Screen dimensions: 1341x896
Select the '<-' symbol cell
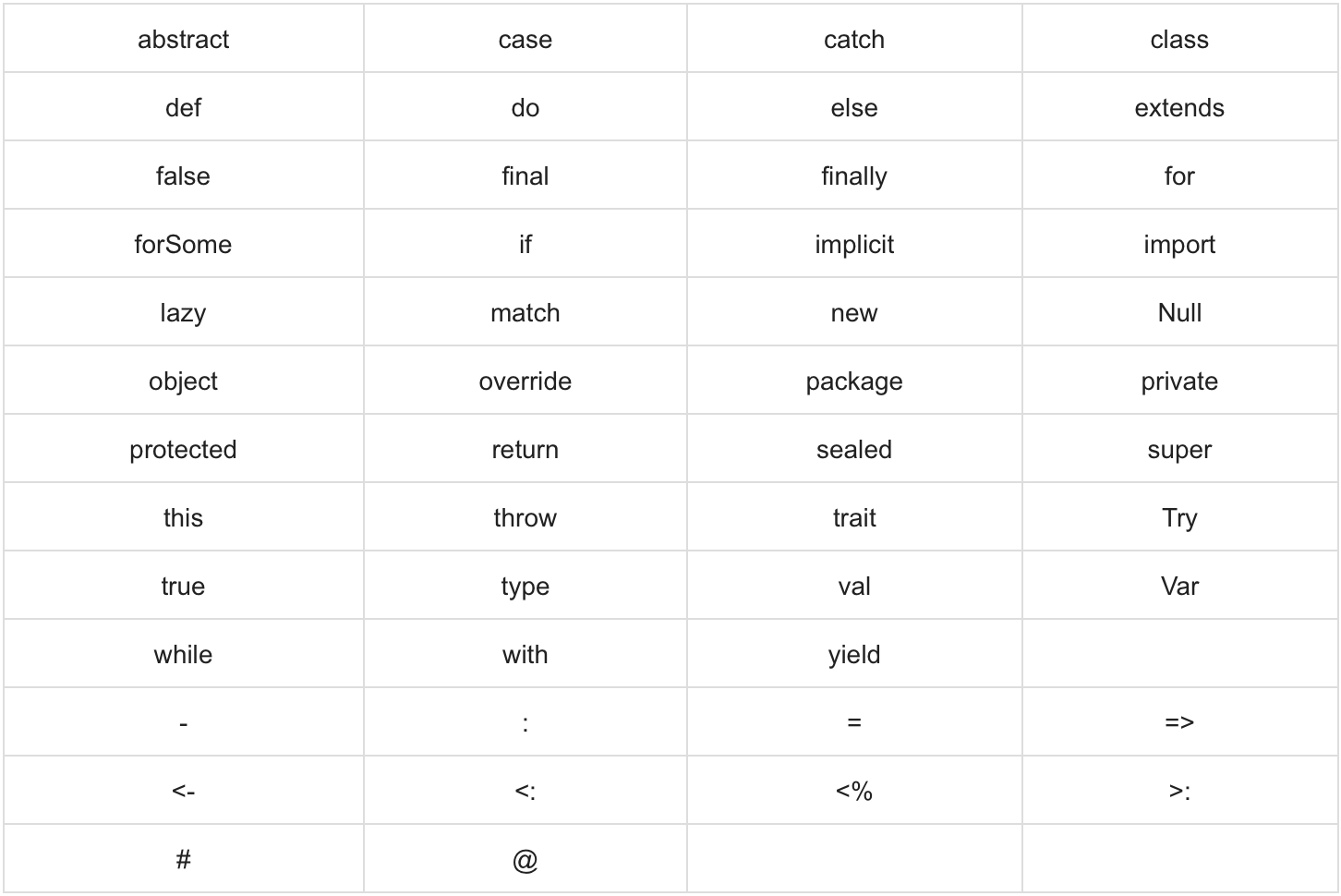tap(183, 791)
